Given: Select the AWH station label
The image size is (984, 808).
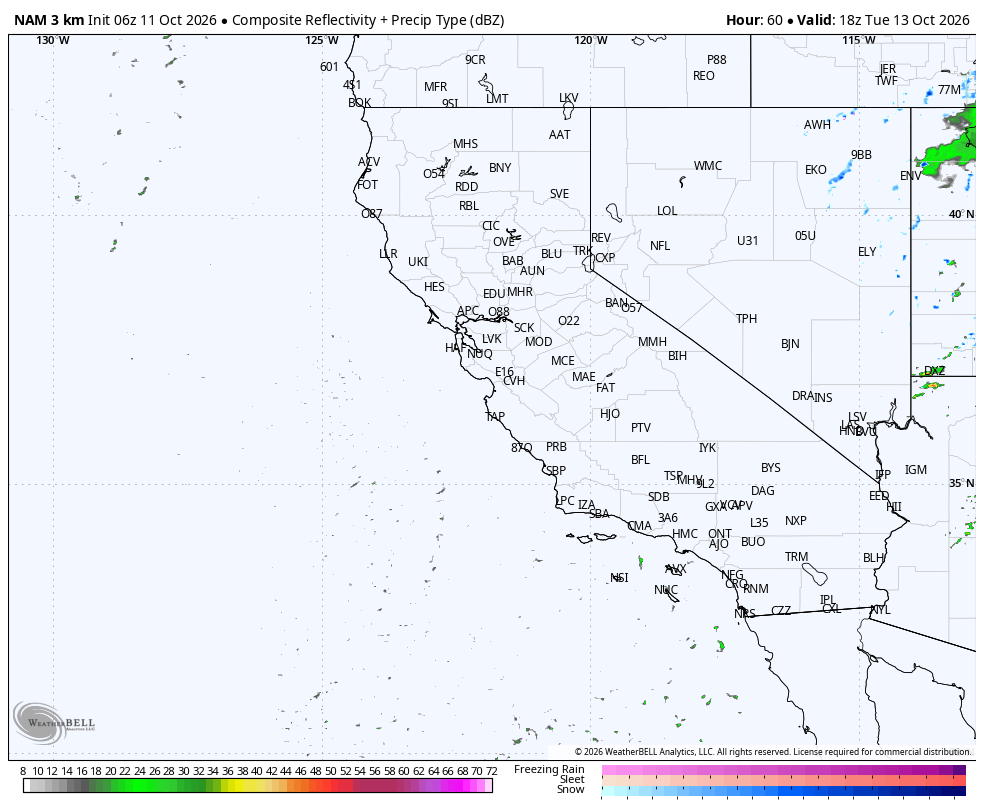Looking at the screenshot, I should tap(817, 125).
